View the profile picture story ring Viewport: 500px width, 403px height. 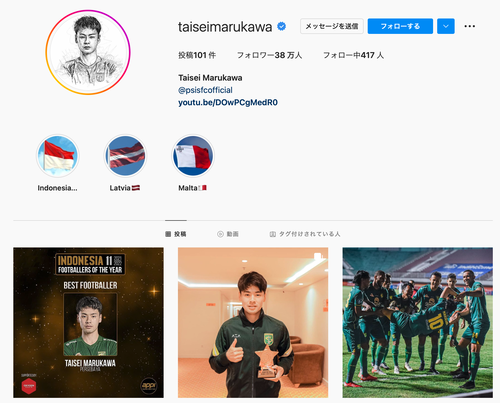coord(88,52)
